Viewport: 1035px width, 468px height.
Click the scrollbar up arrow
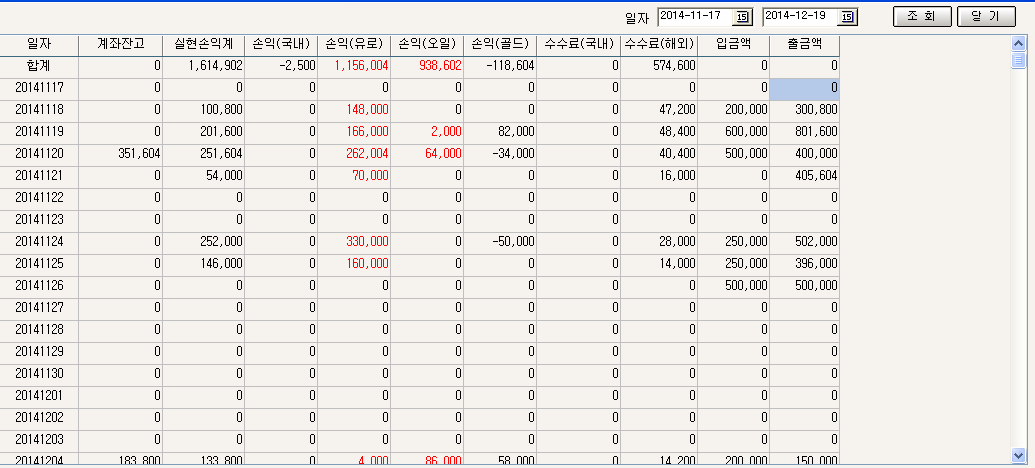[1018, 44]
